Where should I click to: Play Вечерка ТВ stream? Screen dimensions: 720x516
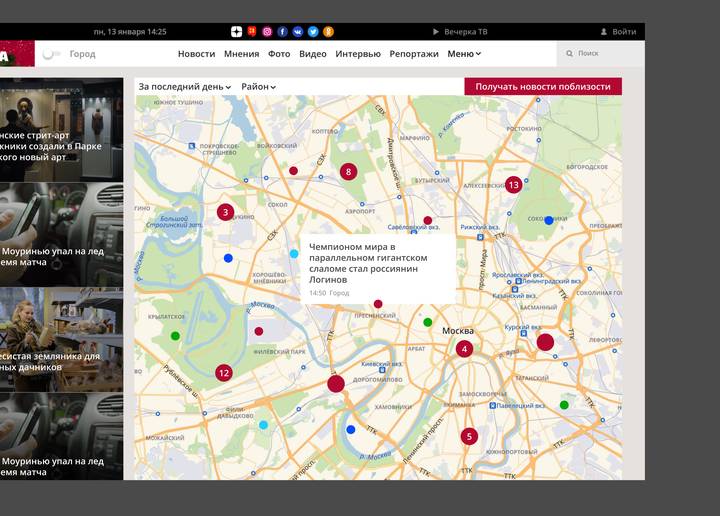[x=460, y=32]
